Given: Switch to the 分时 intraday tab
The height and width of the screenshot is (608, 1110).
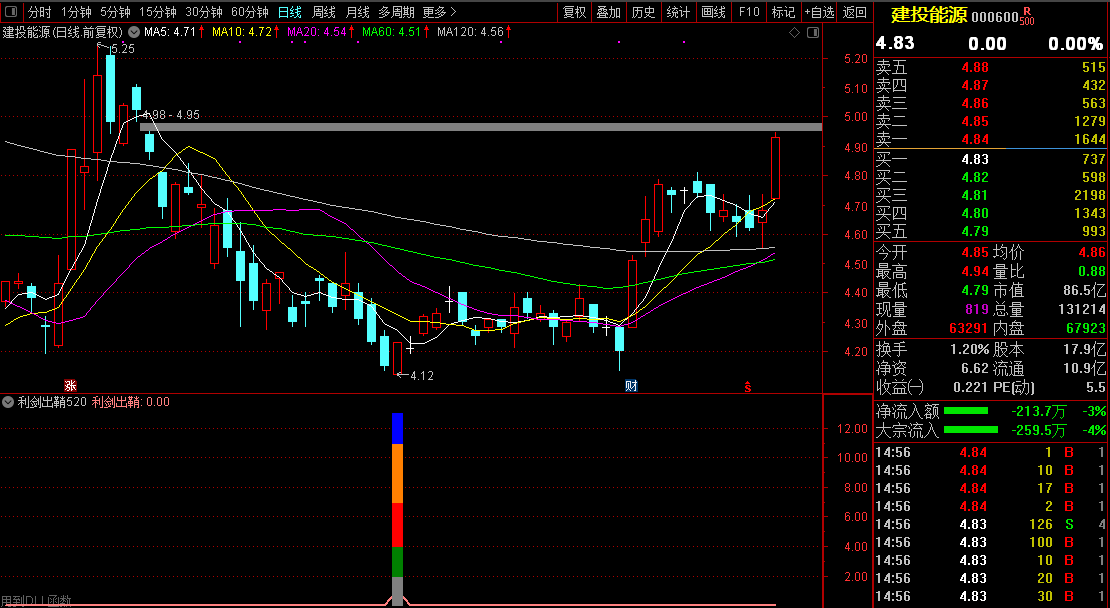Looking at the screenshot, I should 39,12.
